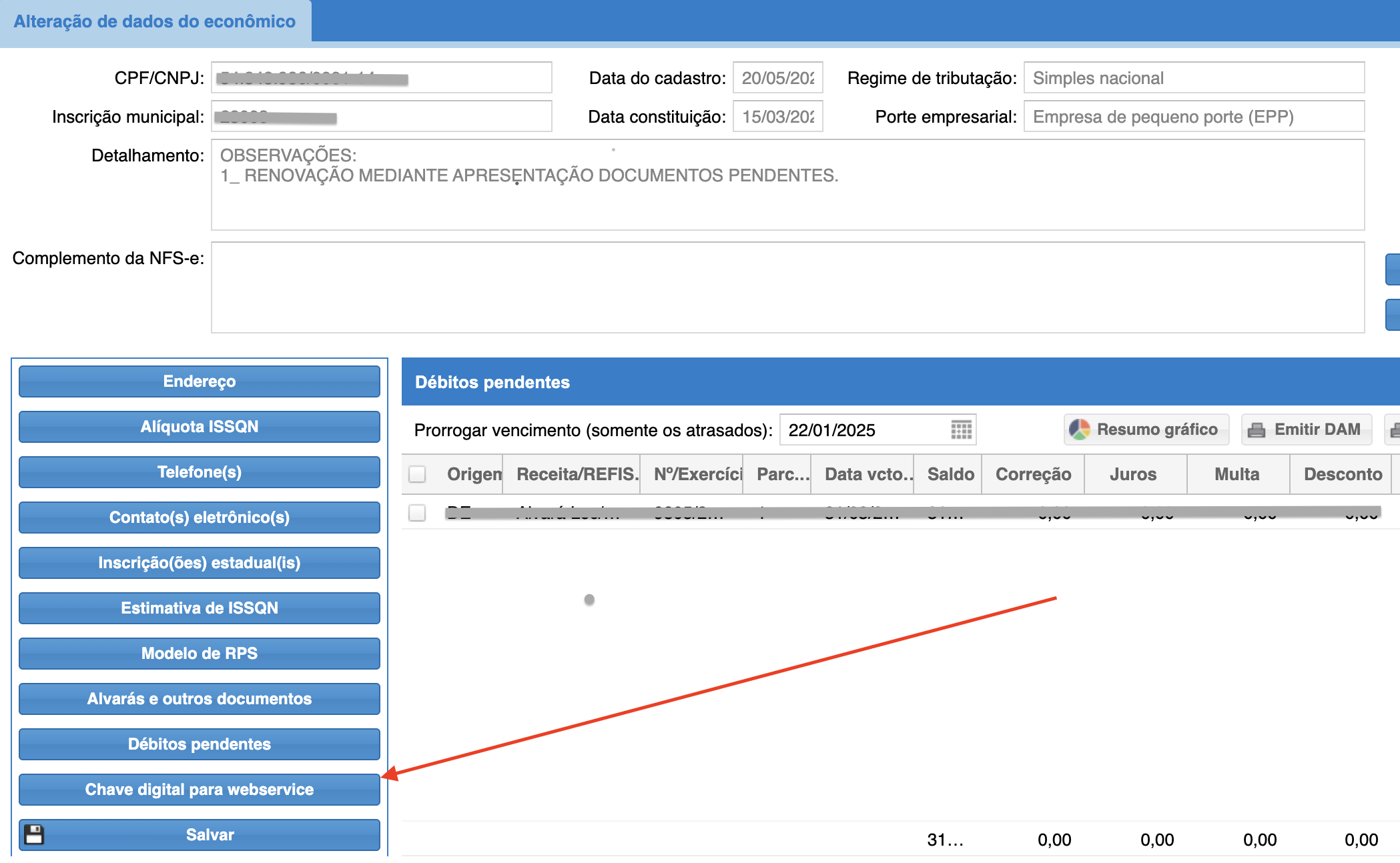1400x863 pixels.
Task: Click the Resumo gráfico pie chart icon
Action: click(x=1079, y=429)
